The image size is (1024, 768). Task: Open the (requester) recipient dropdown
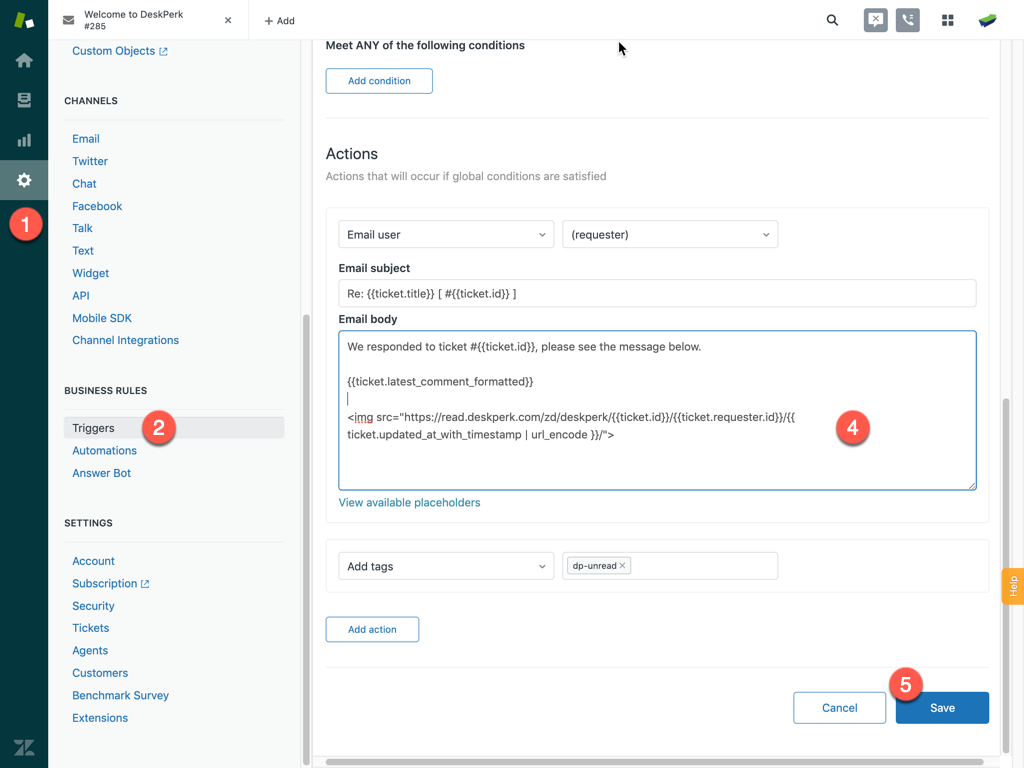coord(670,235)
